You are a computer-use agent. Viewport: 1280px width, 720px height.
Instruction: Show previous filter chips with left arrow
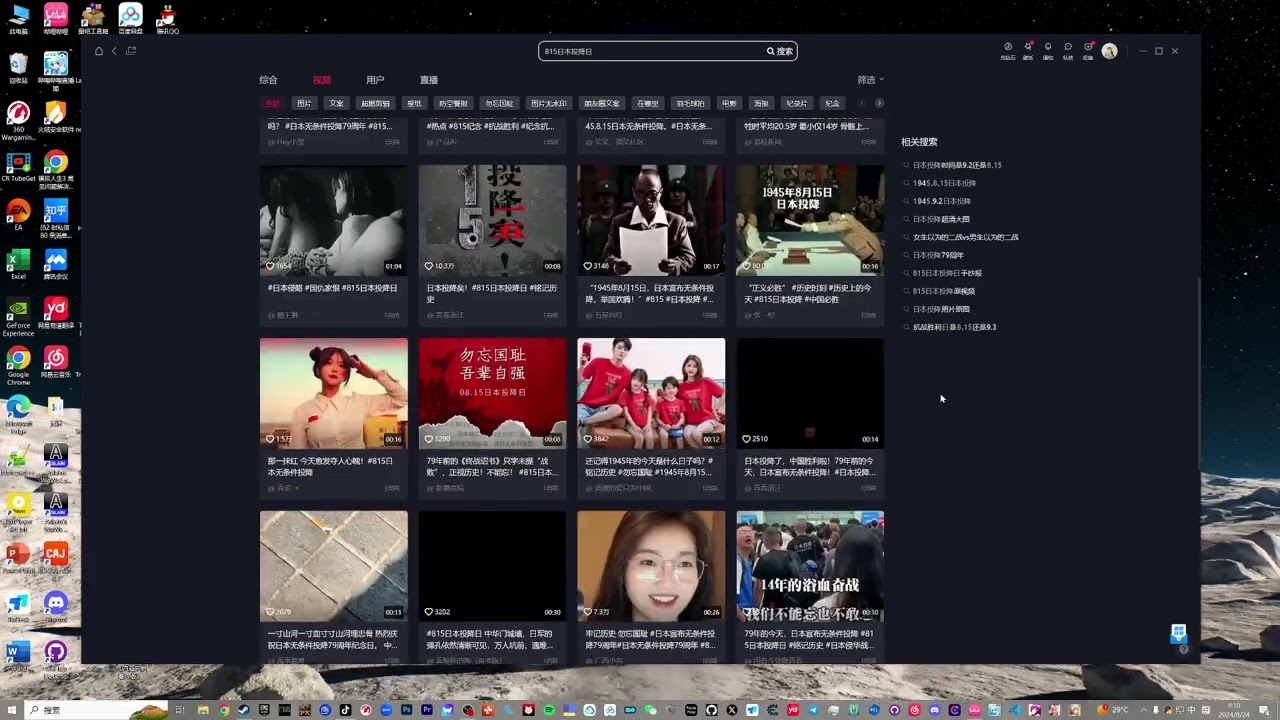point(862,103)
